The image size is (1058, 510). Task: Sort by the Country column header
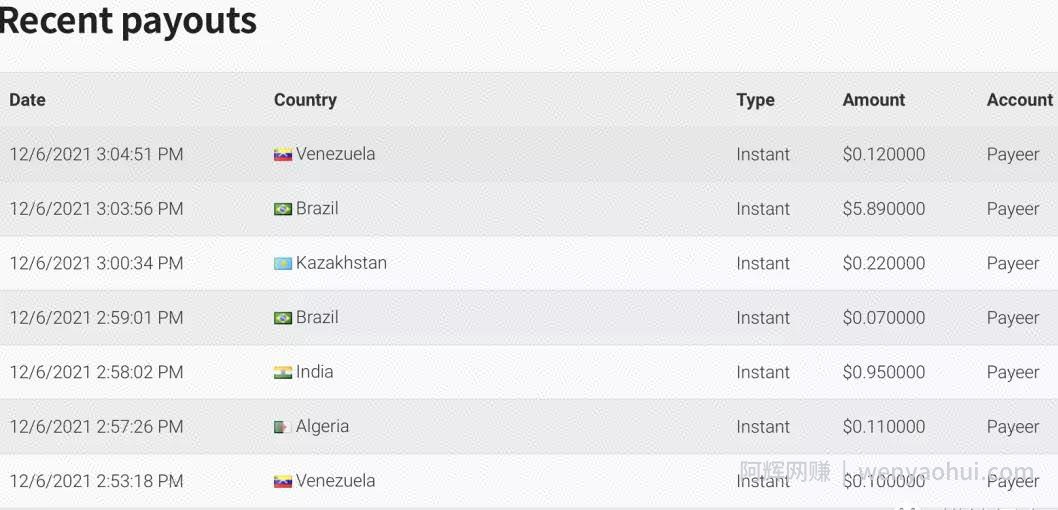tap(305, 100)
